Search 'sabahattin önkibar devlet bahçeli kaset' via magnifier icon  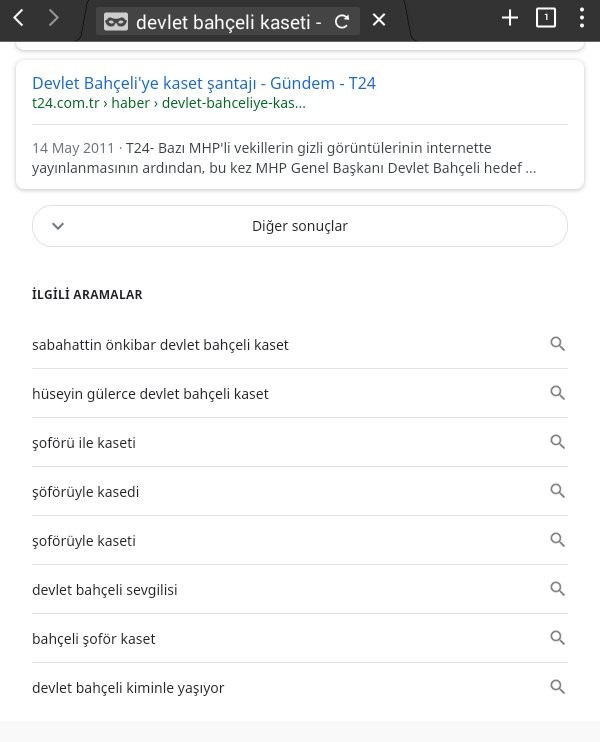(557, 344)
